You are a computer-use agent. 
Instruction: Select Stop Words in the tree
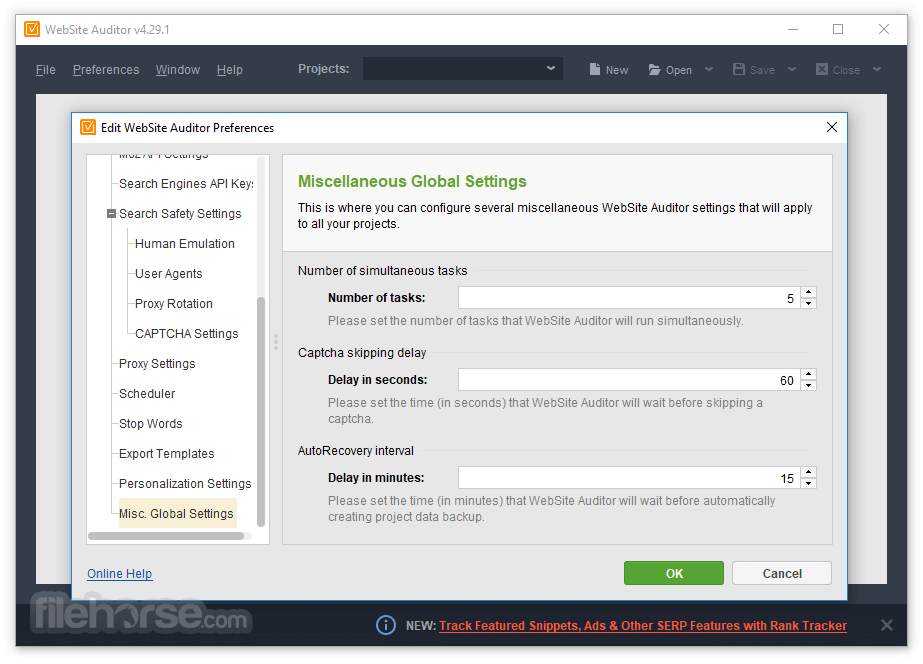click(151, 424)
